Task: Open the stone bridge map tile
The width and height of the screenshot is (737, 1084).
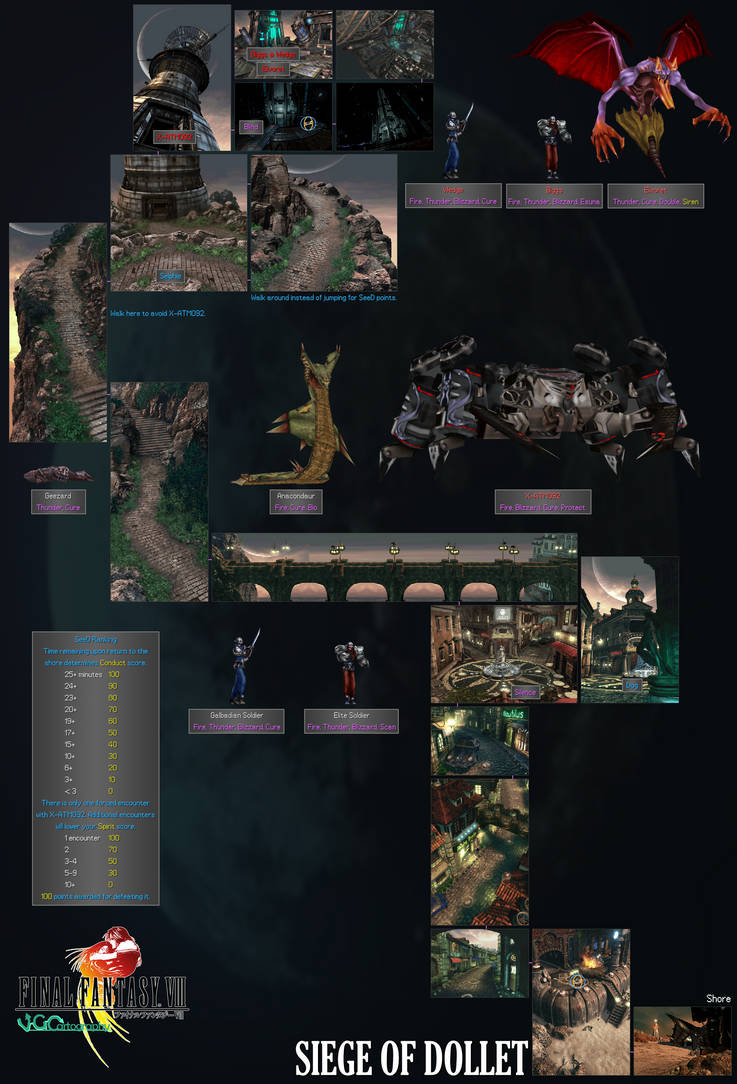Action: 394,567
